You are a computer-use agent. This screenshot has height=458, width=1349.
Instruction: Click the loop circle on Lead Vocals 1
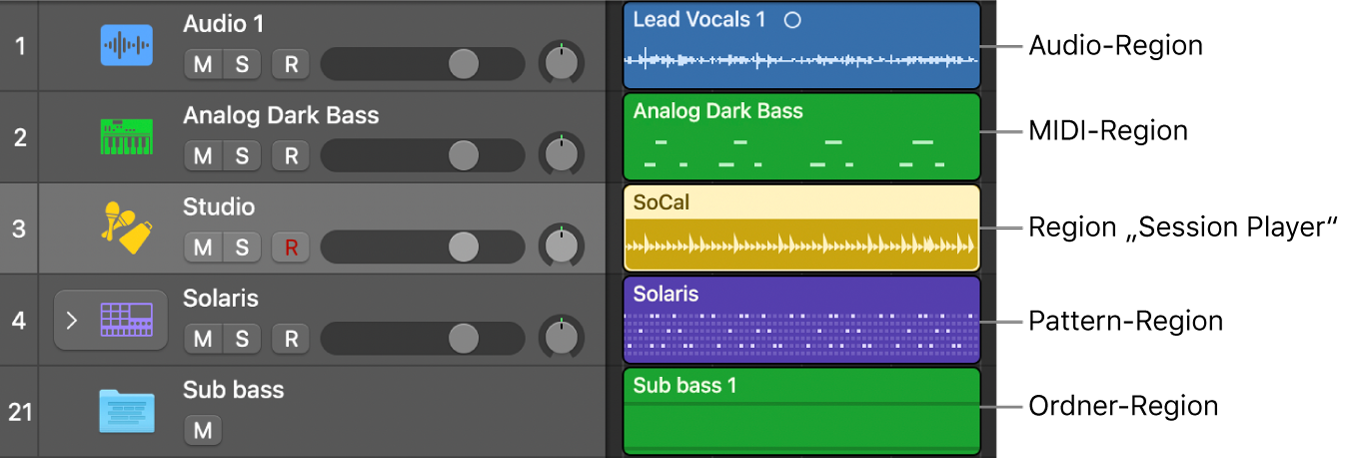pyautogui.click(x=792, y=20)
